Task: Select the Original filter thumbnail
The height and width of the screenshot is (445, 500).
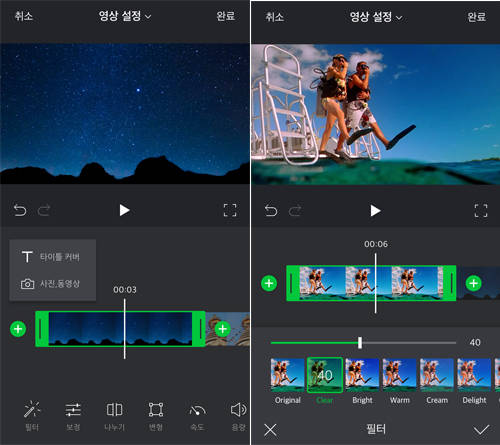Action: tap(287, 375)
